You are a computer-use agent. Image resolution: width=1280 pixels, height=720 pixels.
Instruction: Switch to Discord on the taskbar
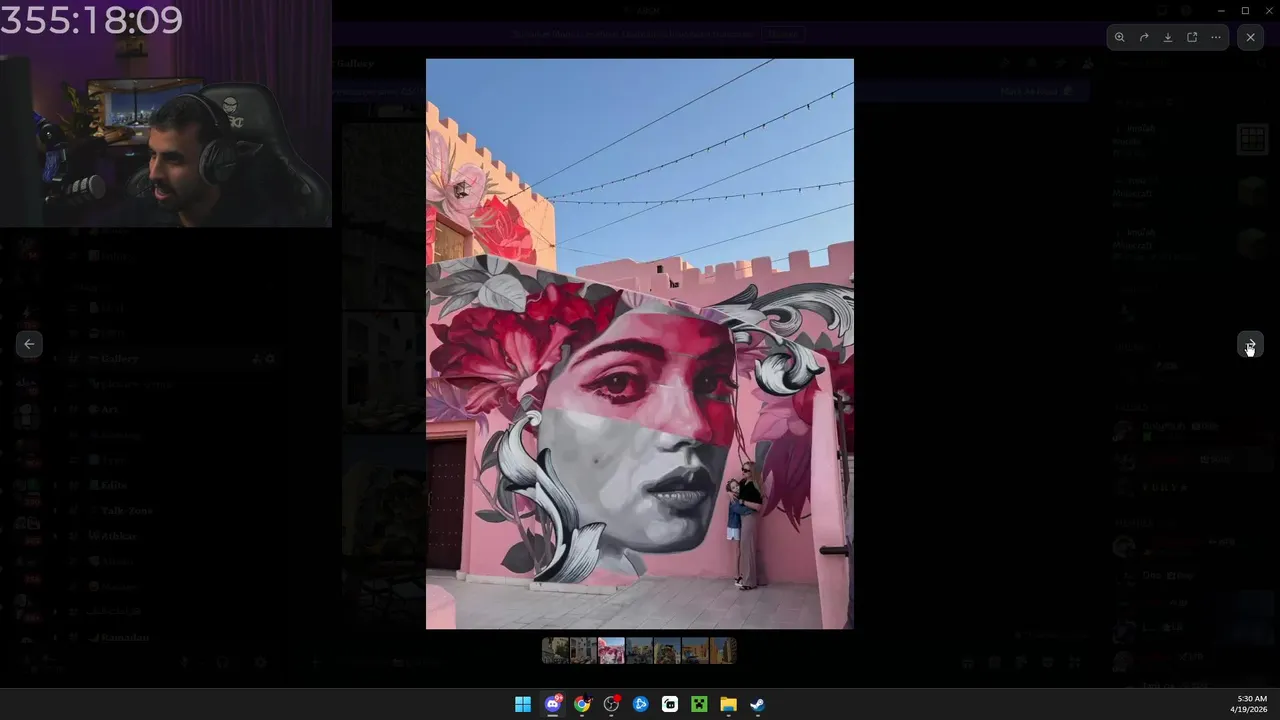(x=552, y=704)
